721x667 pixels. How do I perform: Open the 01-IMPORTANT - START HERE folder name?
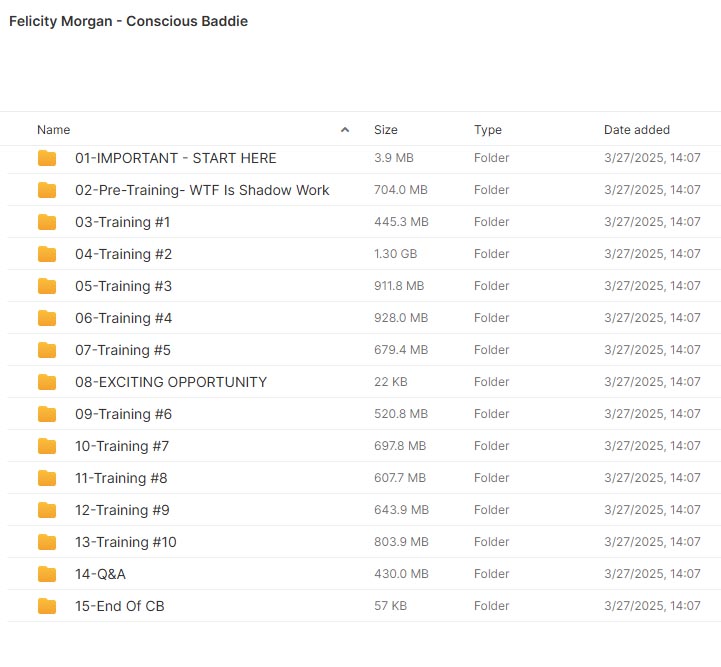tap(176, 158)
